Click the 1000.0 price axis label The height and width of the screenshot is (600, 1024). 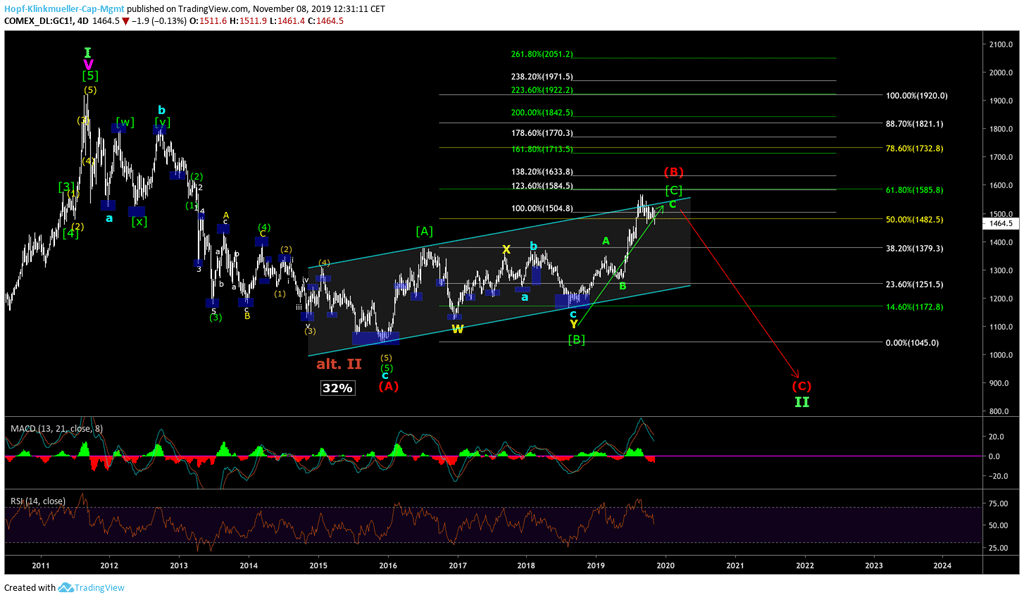point(1000,355)
